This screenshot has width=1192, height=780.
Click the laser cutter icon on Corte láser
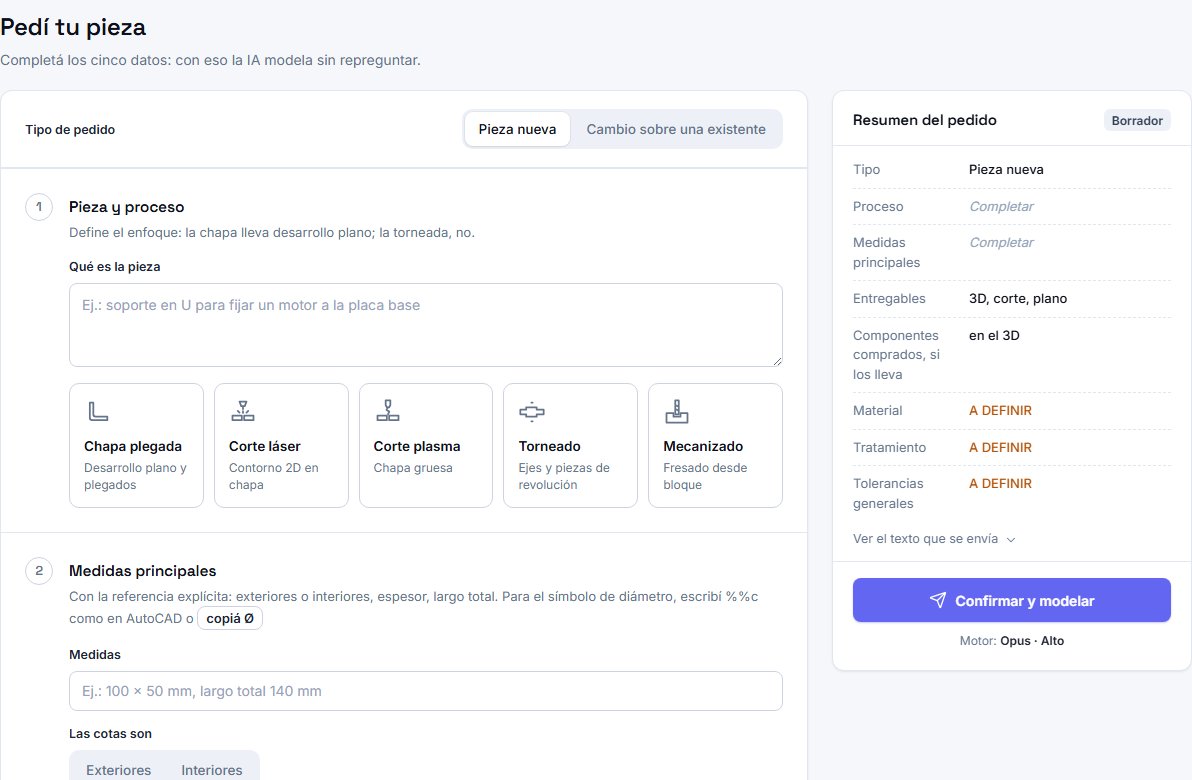tap(243, 411)
